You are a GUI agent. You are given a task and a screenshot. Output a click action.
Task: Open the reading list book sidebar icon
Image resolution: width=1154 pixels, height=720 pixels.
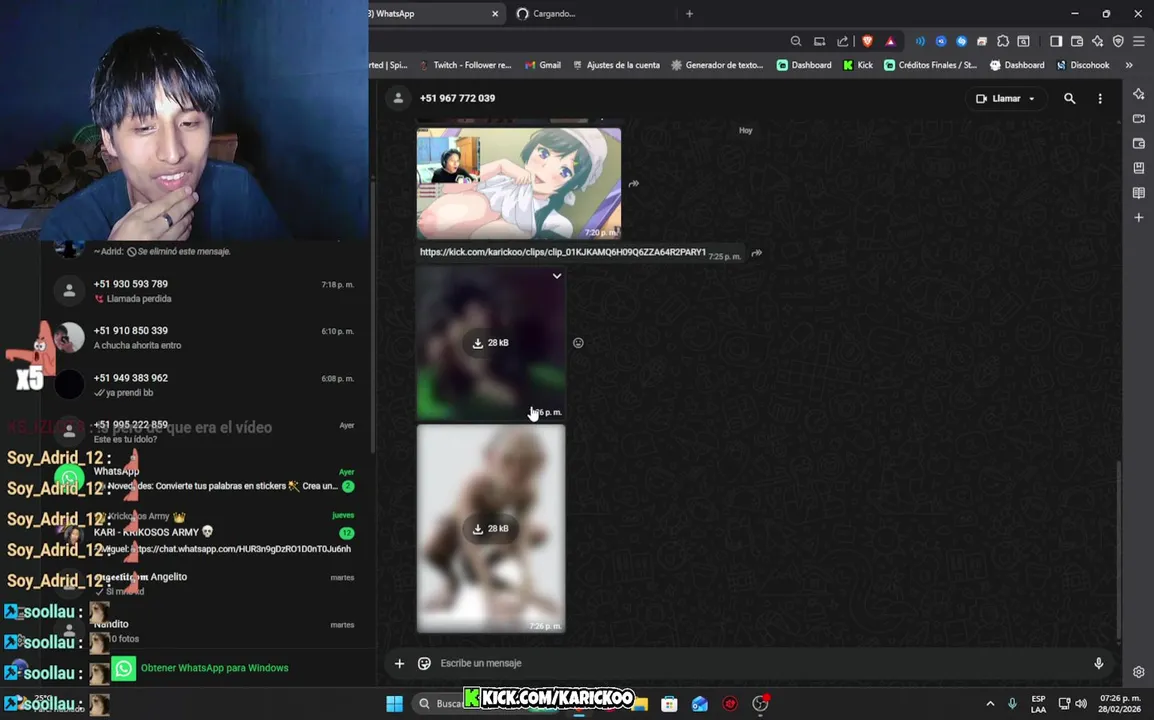click(x=1139, y=193)
